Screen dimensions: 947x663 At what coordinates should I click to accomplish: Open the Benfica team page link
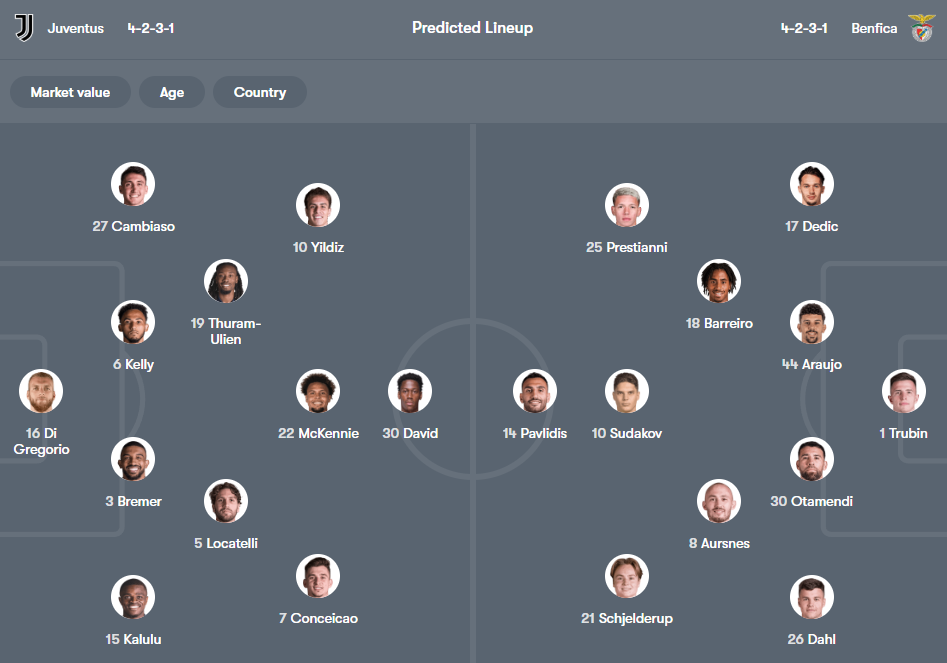pyautogui.click(x=873, y=28)
